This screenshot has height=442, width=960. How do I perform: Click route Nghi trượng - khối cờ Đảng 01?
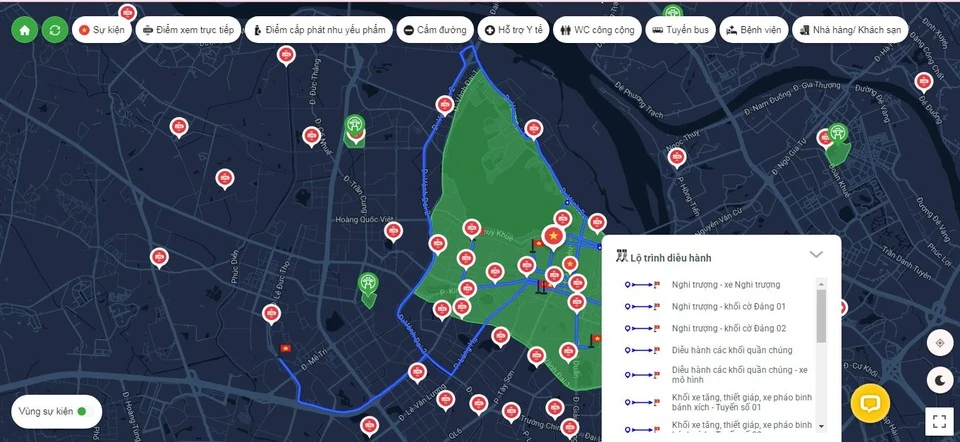click(x=728, y=306)
